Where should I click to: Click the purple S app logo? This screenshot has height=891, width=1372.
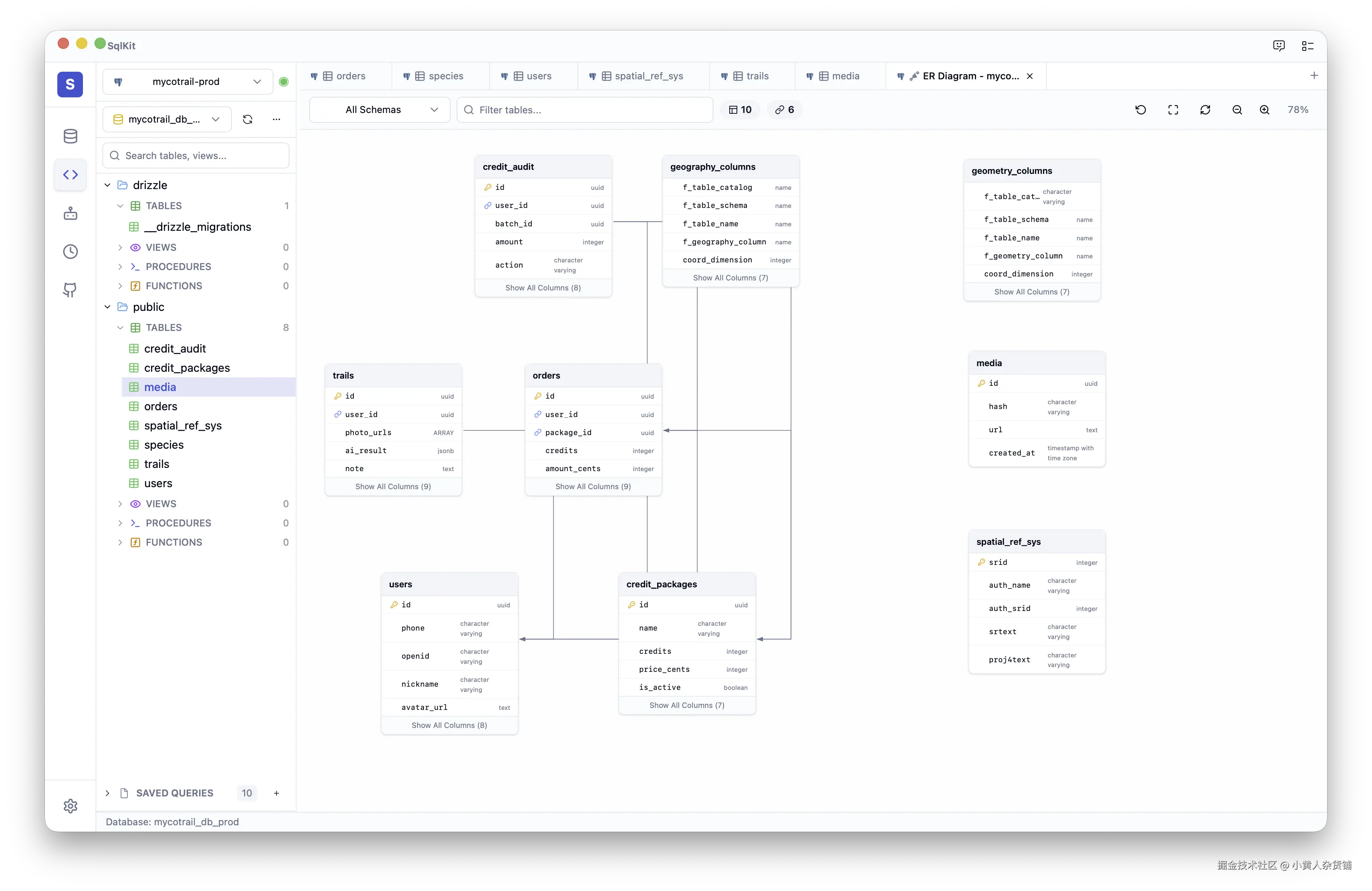[x=71, y=84]
